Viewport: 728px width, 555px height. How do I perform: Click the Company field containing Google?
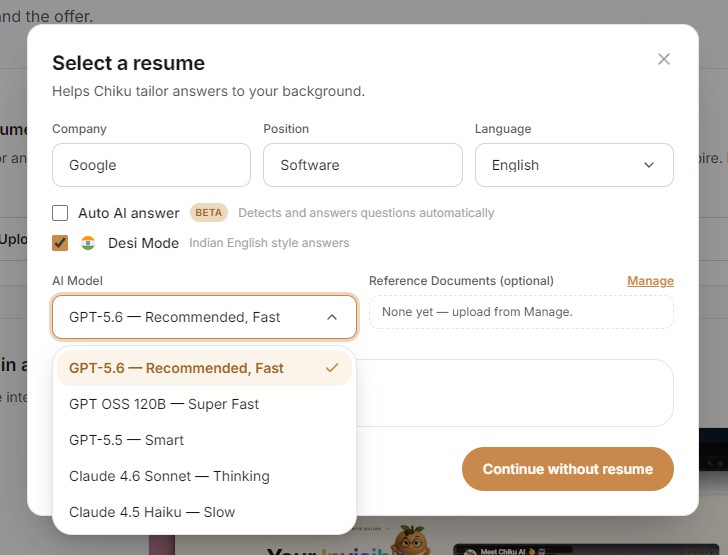[x=151, y=165]
